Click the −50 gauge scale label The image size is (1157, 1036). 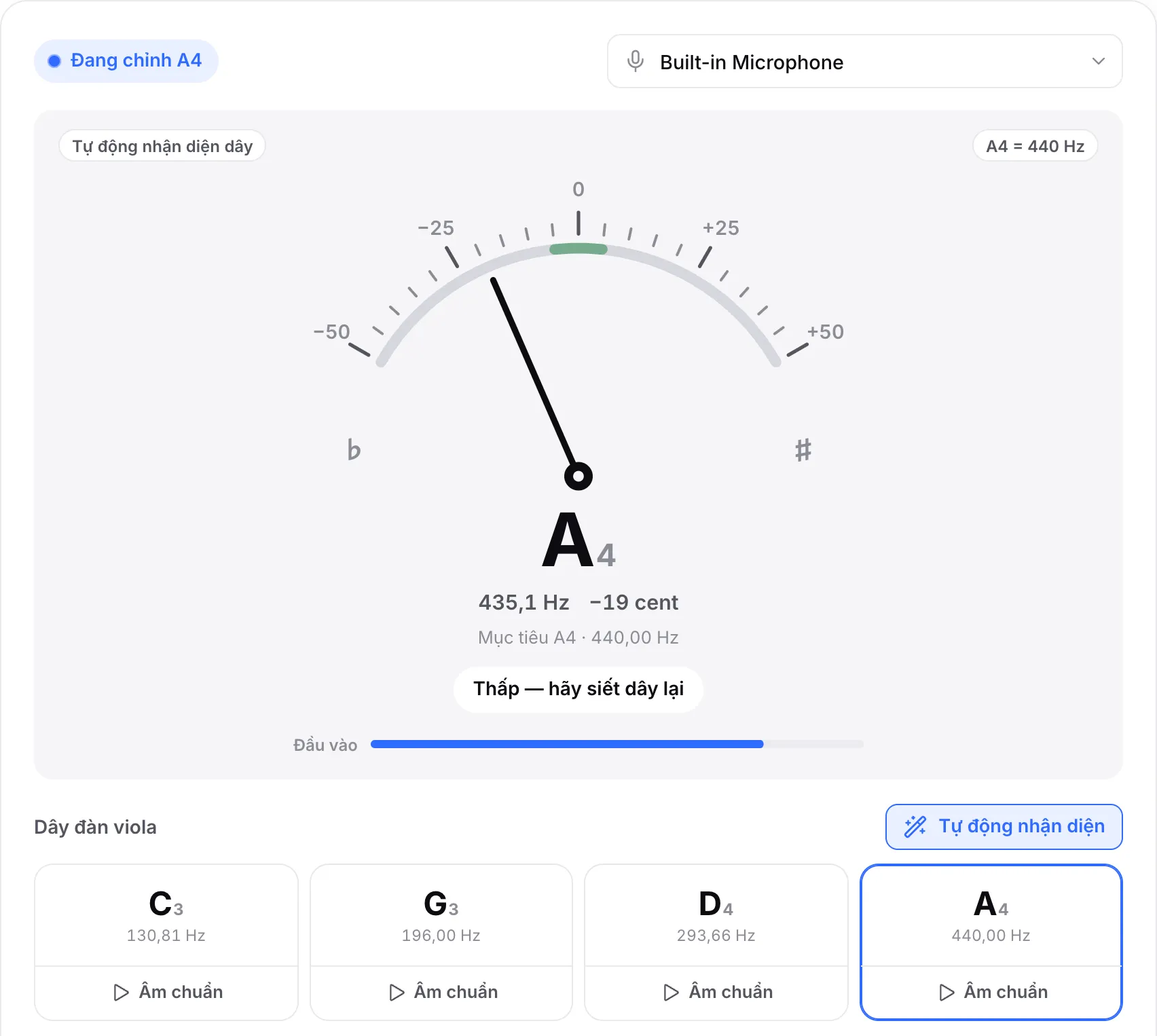click(332, 331)
